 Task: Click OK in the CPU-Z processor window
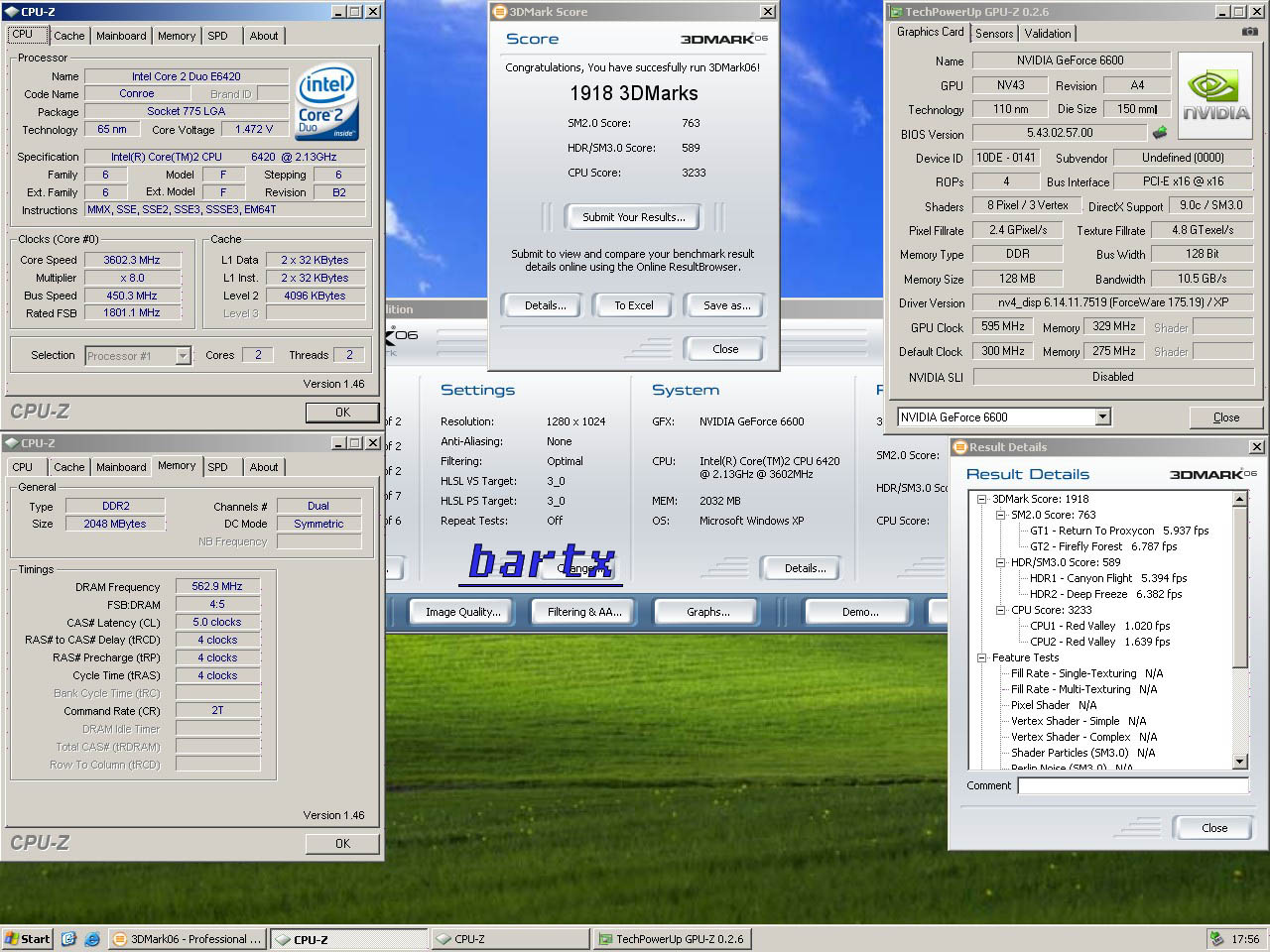[342, 413]
